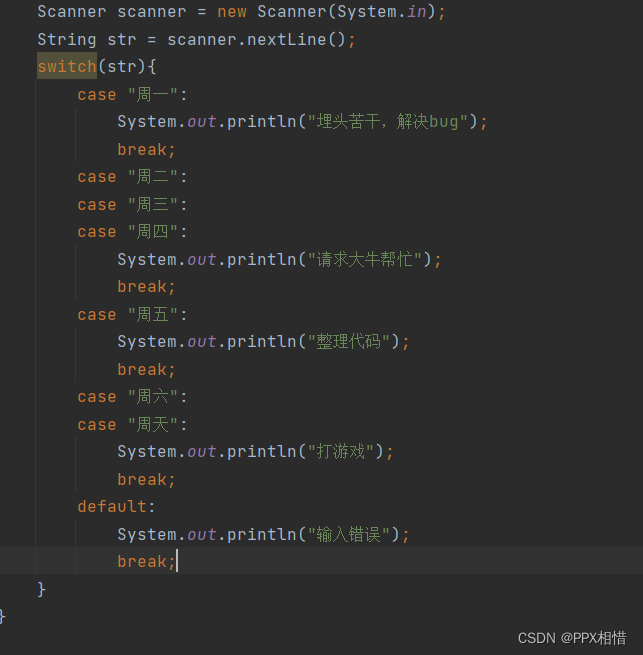Image resolution: width=643 pixels, height=655 pixels.
Task: Click the closing brace of the switch block
Action: 41,589
